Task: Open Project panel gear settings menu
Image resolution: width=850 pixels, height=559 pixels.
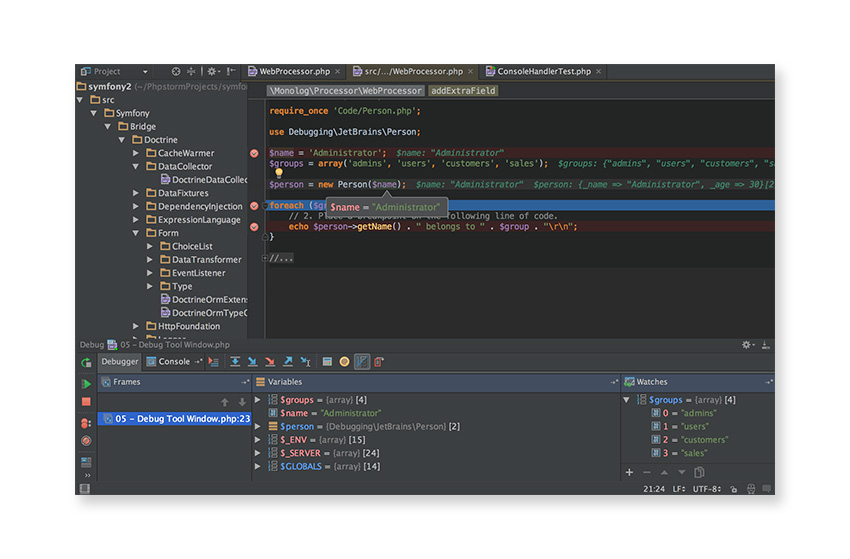Action: point(213,72)
